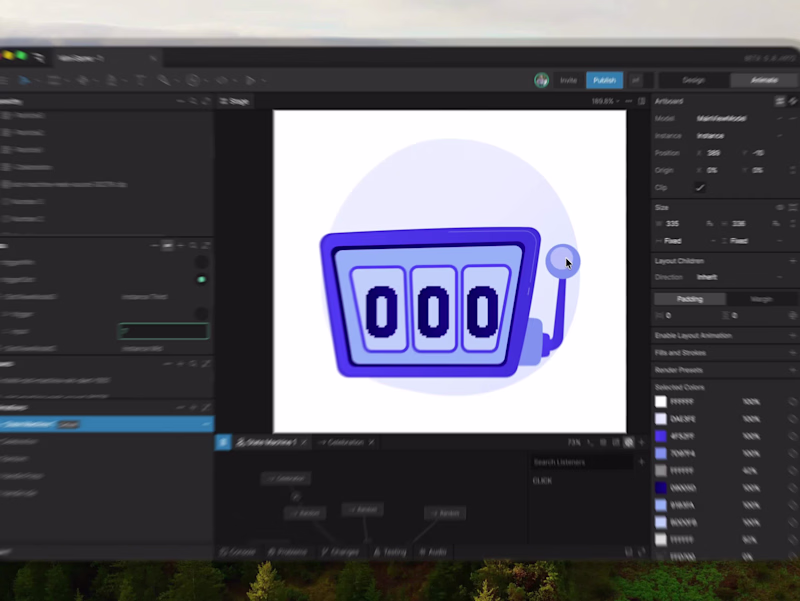This screenshot has height=601, width=800.
Task: Click the selected blue animation row
Action: 106,424
